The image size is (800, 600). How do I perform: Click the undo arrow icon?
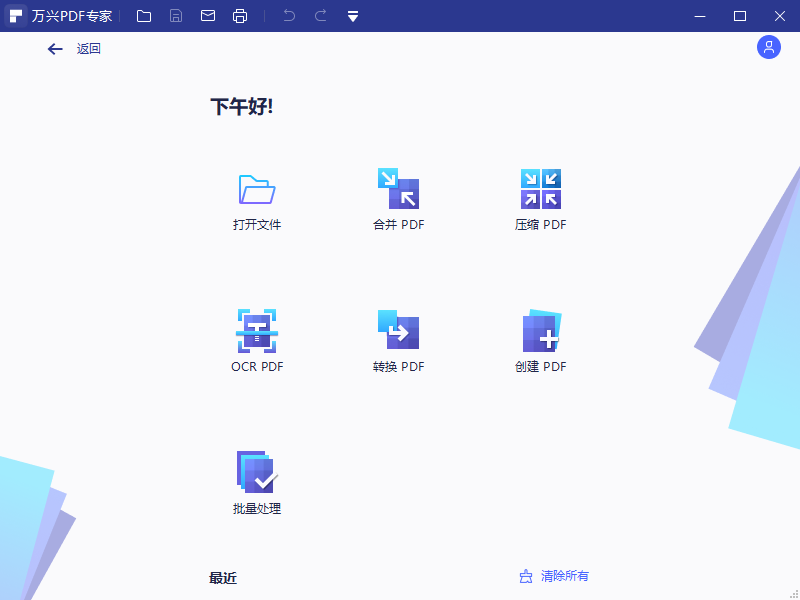289,16
